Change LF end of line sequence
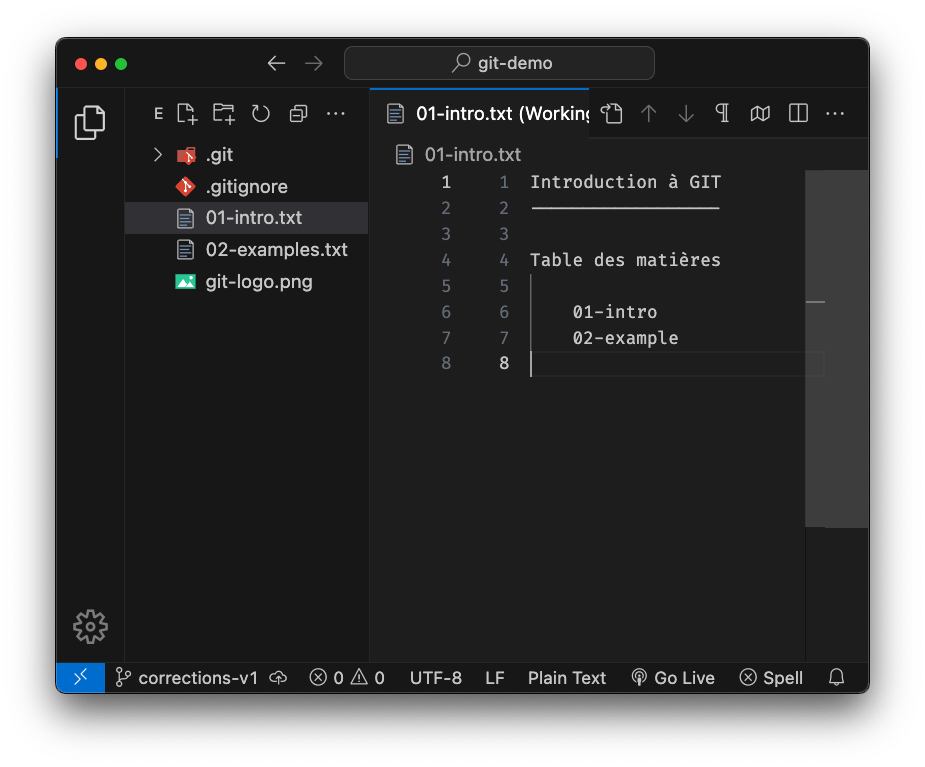 tap(495, 678)
